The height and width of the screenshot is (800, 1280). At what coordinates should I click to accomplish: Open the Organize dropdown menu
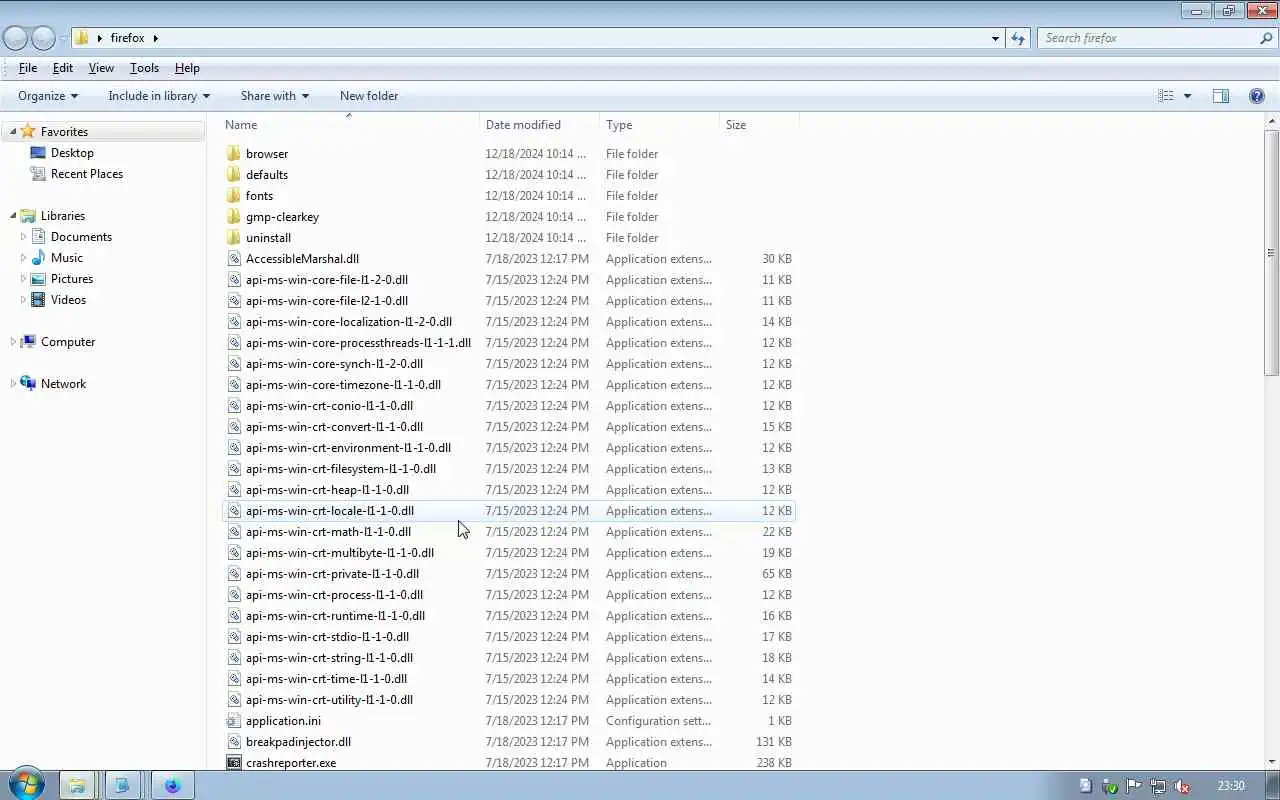click(48, 96)
